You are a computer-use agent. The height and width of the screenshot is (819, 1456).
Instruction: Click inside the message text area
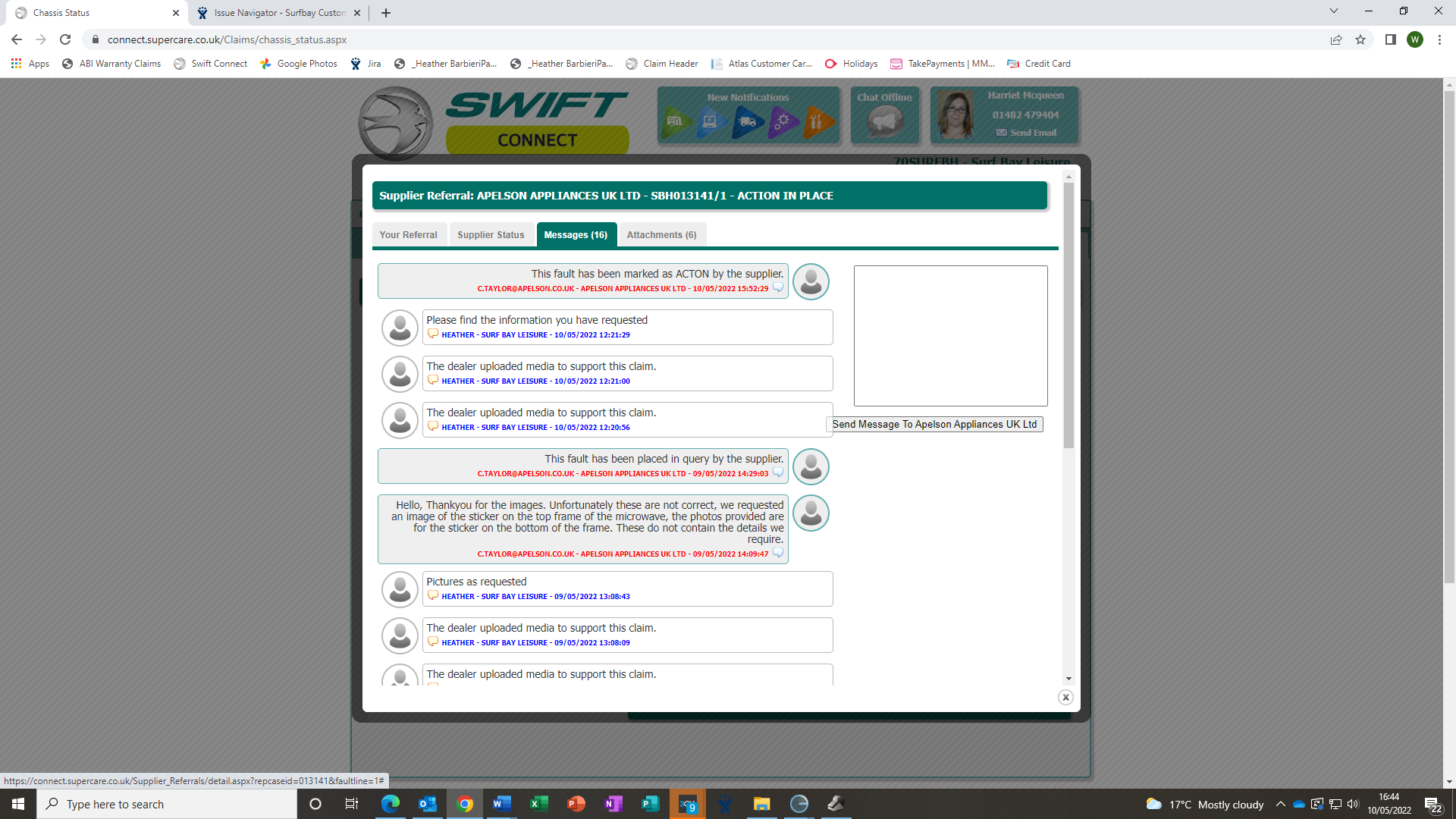(950, 335)
